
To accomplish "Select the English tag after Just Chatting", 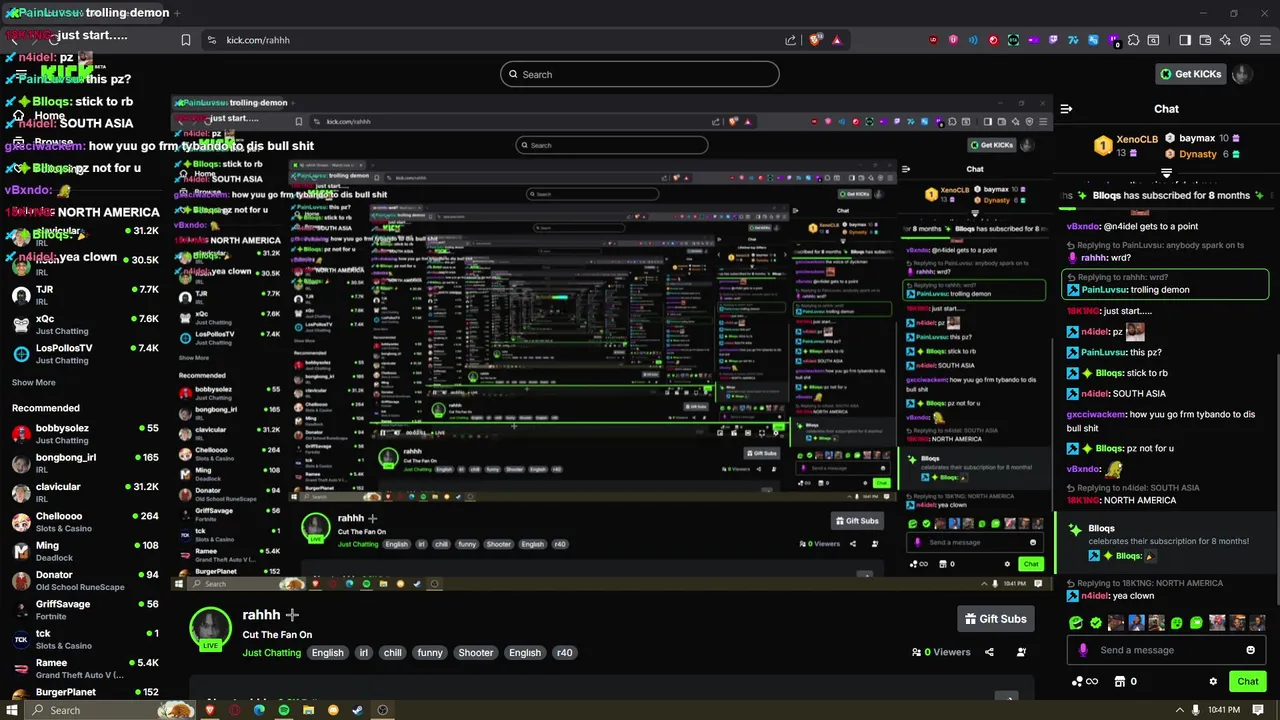I will tap(327, 653).
